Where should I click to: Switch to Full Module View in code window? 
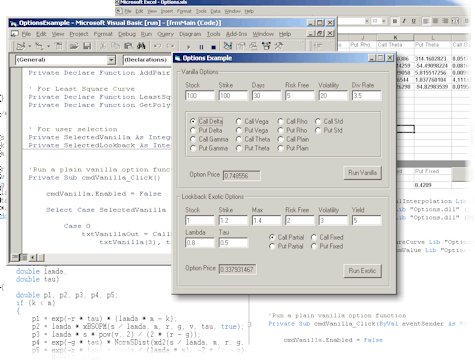[x=24, y=257]
